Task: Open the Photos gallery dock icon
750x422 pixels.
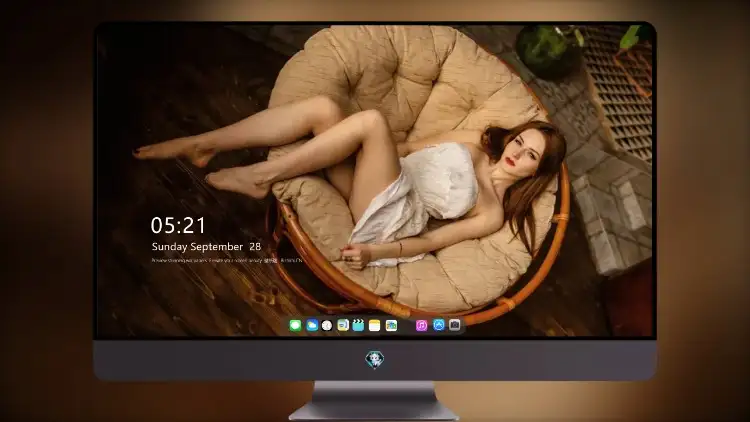Action: coord(391,325)
